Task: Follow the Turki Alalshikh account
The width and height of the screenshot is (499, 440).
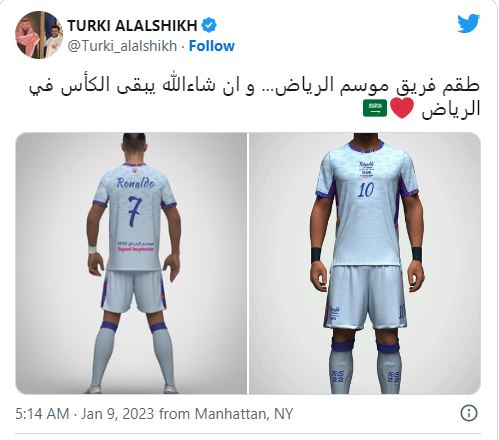Action: [x=212, y=46]
